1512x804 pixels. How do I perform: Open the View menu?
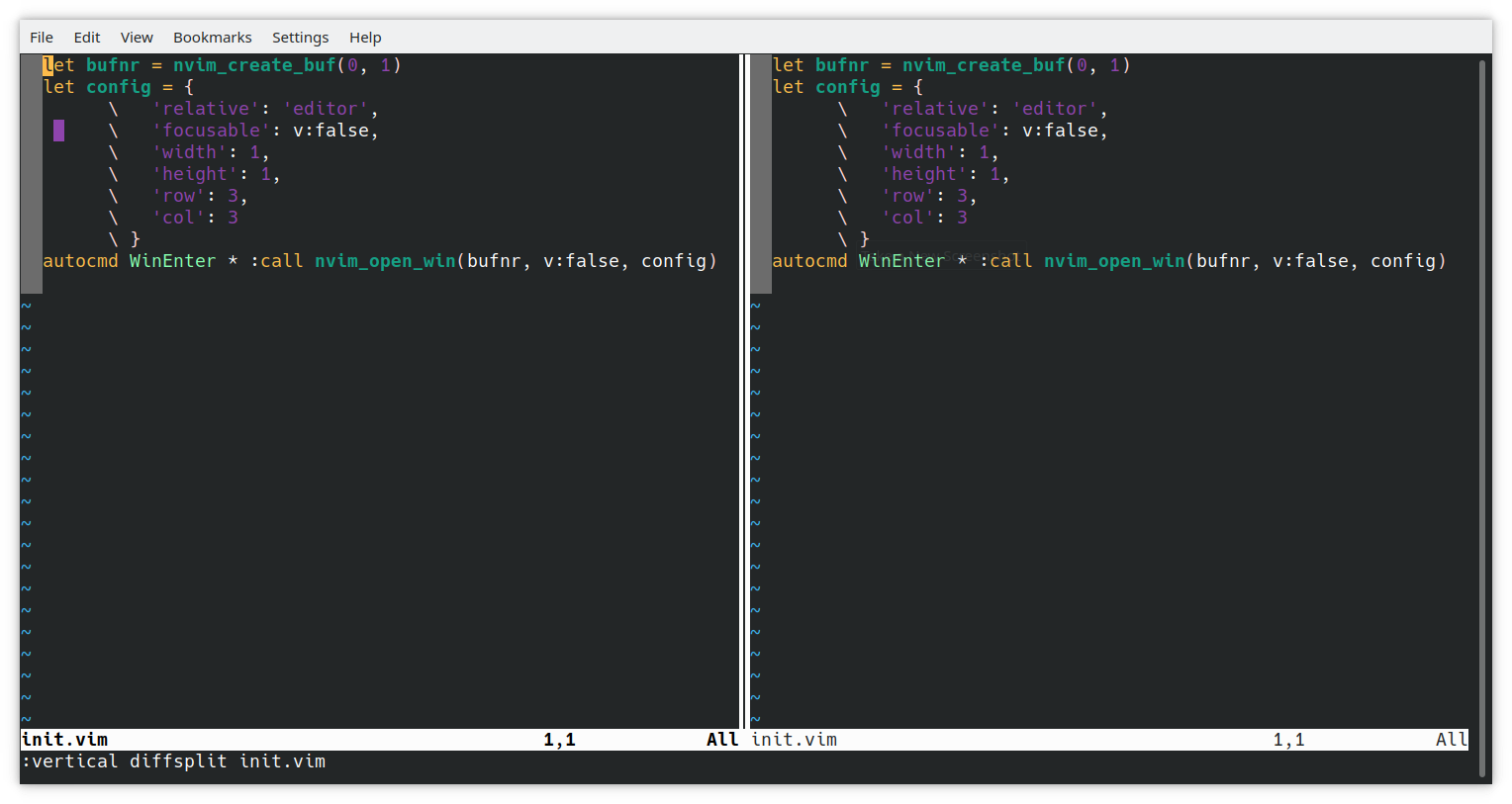point(137,37)
